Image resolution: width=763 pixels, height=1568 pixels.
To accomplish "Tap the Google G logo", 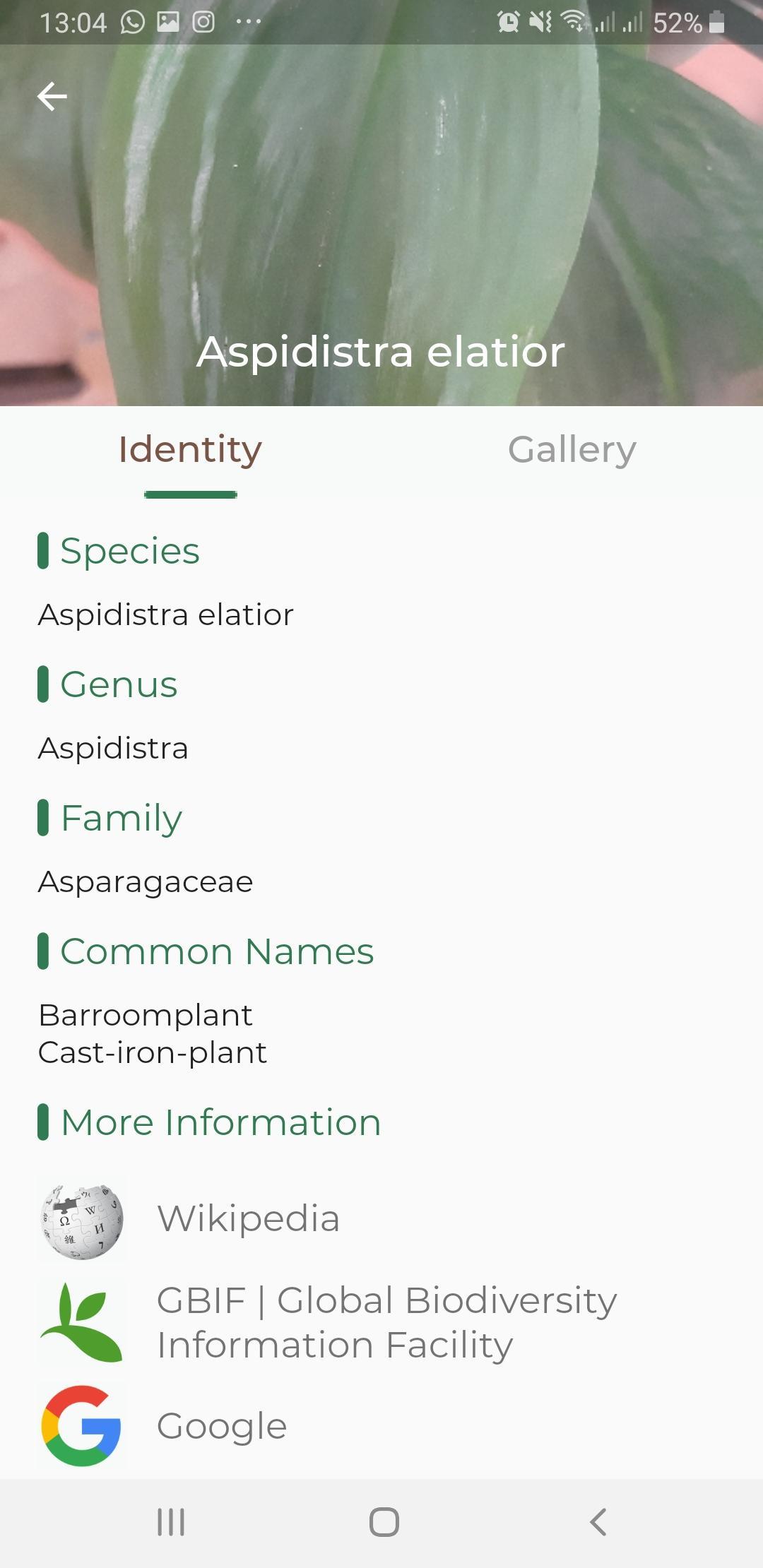I will [x=82, y=1426].
